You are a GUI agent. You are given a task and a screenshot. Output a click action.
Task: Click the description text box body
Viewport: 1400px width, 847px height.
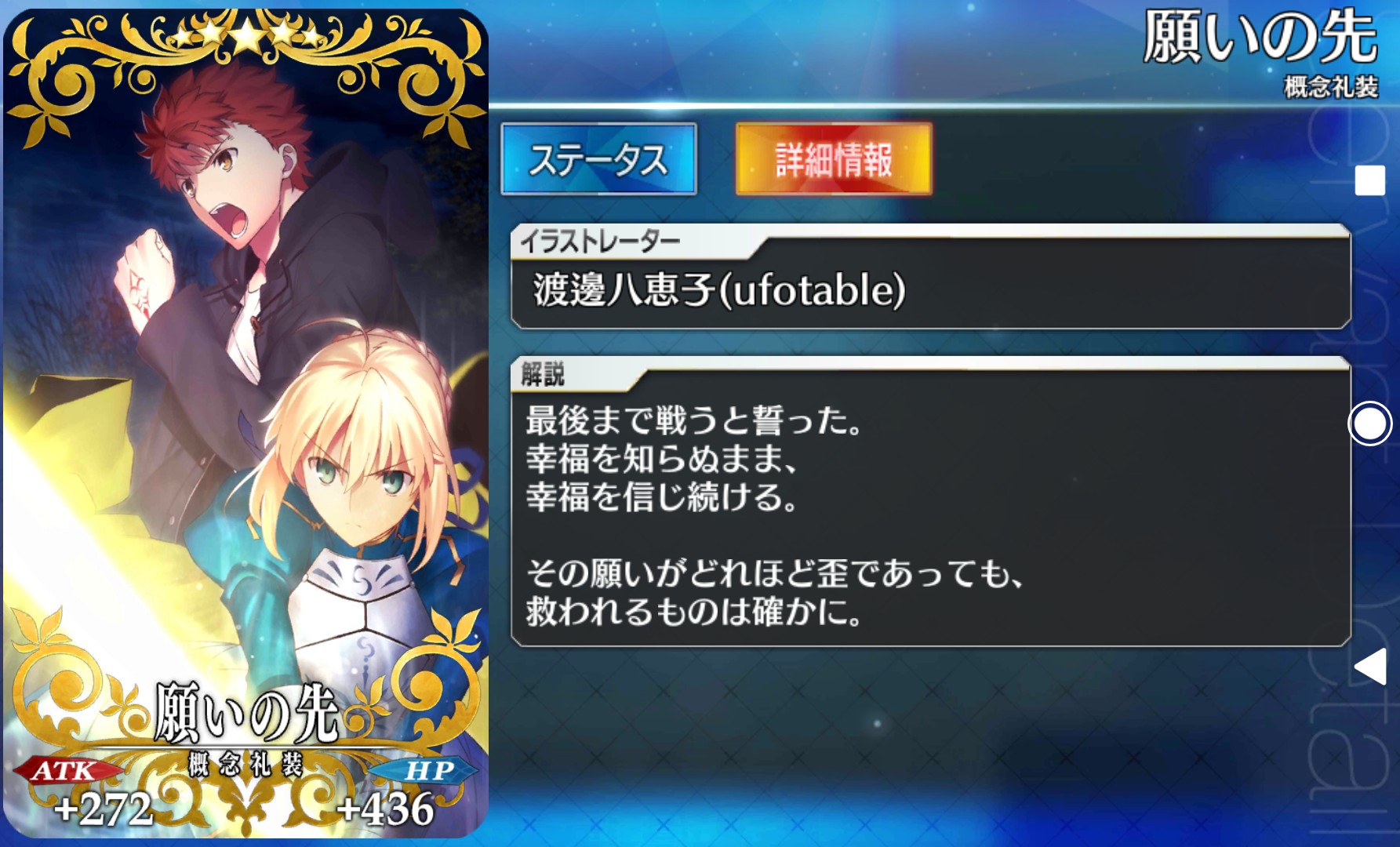coord(930,516)
